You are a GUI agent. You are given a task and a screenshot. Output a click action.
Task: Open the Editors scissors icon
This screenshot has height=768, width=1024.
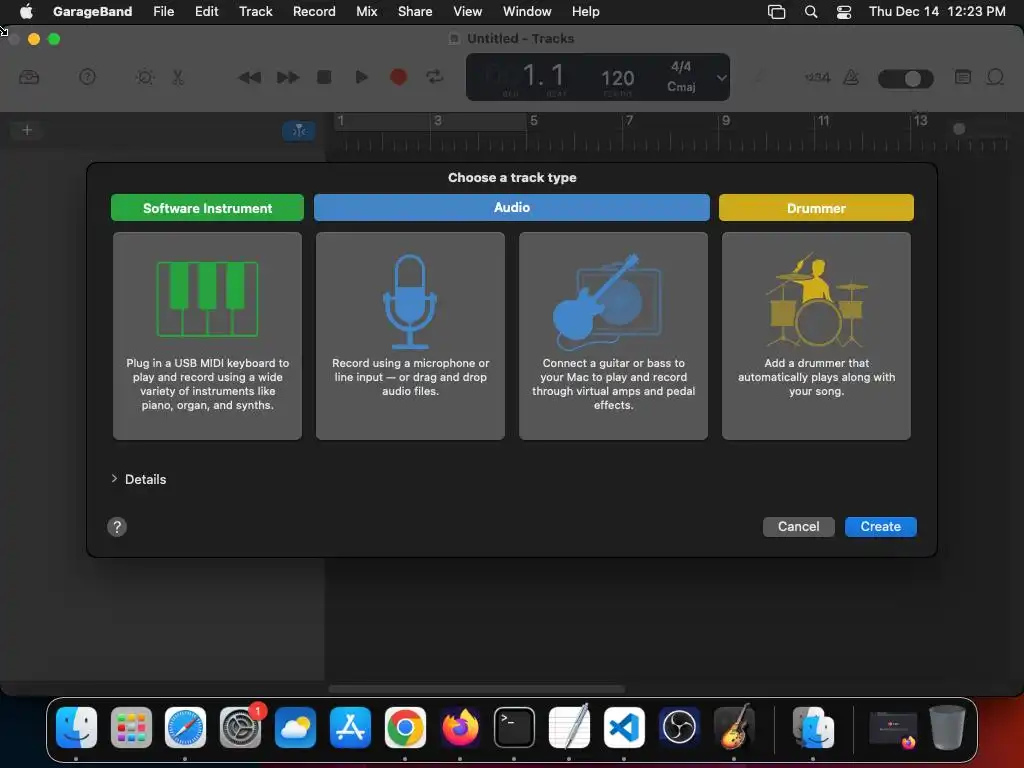click(x=178, y=78)
